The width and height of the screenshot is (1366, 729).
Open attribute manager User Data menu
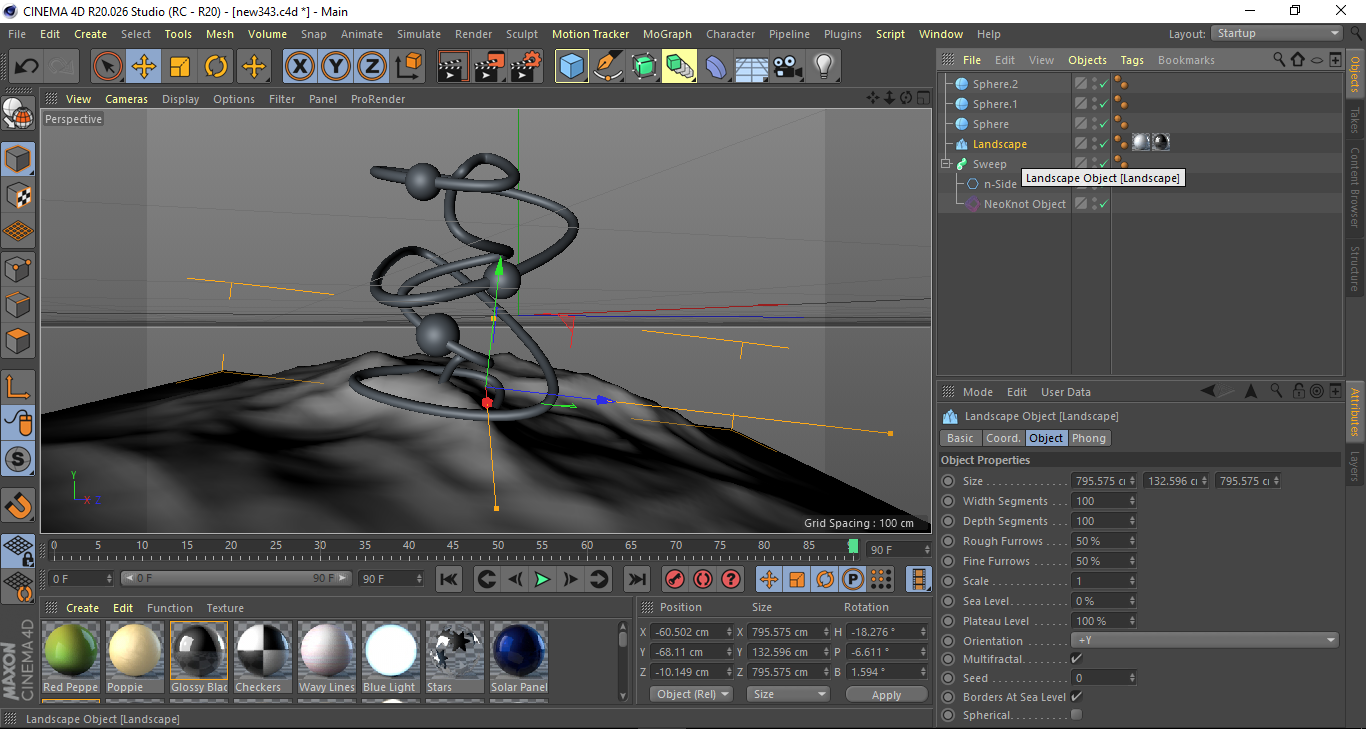[1066, 392]
